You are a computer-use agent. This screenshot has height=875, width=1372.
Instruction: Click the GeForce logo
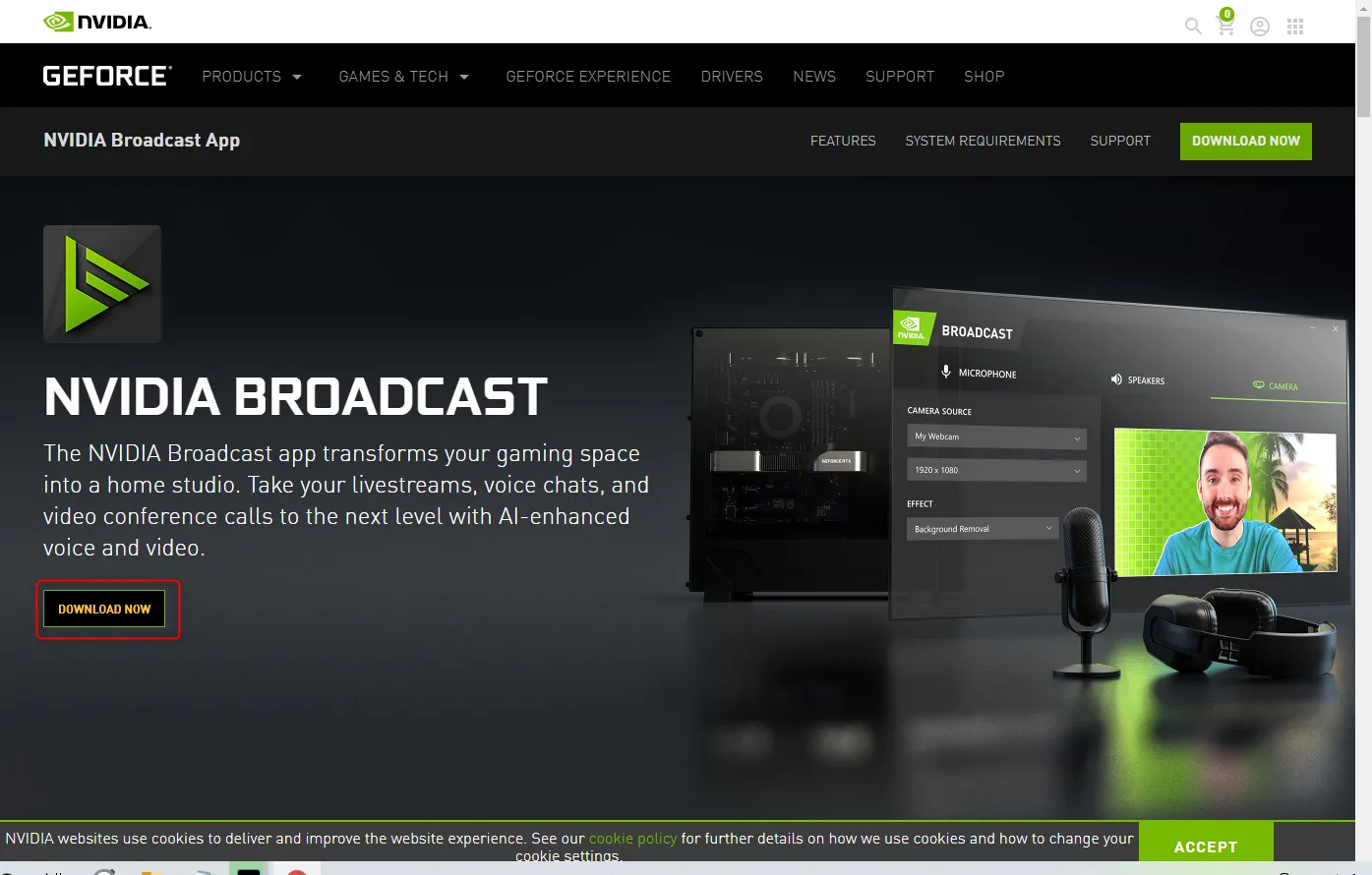[x=107, y=76]
